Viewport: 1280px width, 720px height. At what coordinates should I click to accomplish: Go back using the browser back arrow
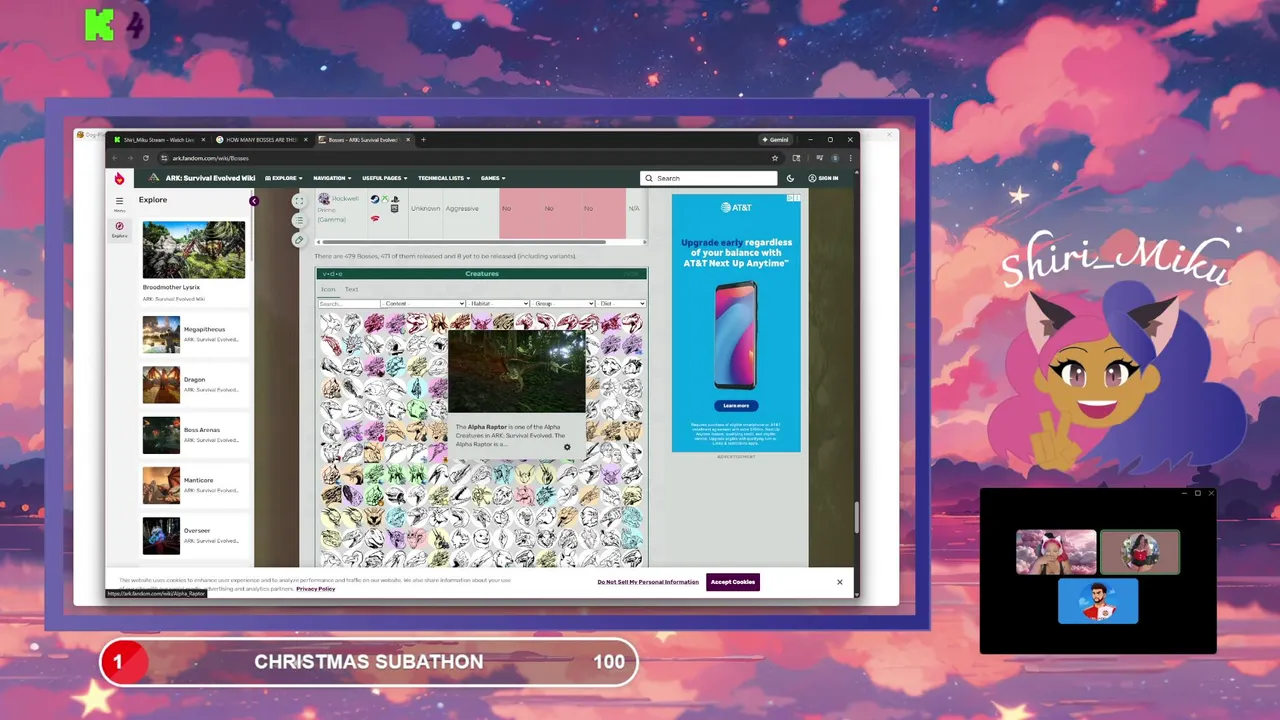[114, 158]
